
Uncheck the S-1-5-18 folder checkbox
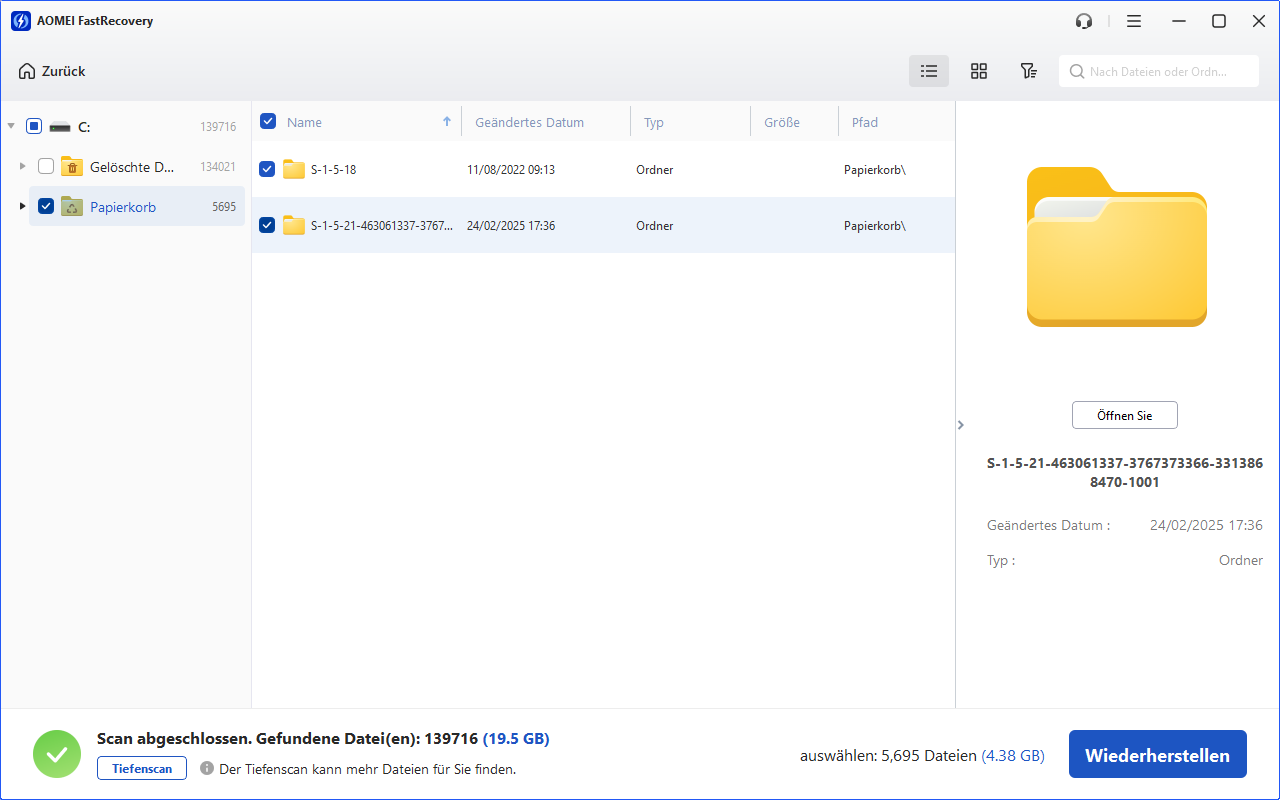pos(267,169)
